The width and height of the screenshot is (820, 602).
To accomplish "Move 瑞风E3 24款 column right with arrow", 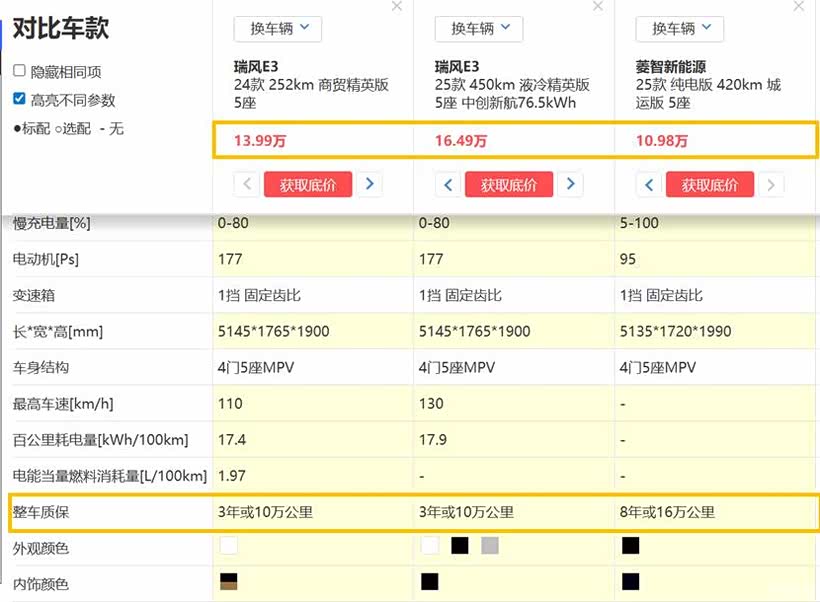I will tap(370, 184).
